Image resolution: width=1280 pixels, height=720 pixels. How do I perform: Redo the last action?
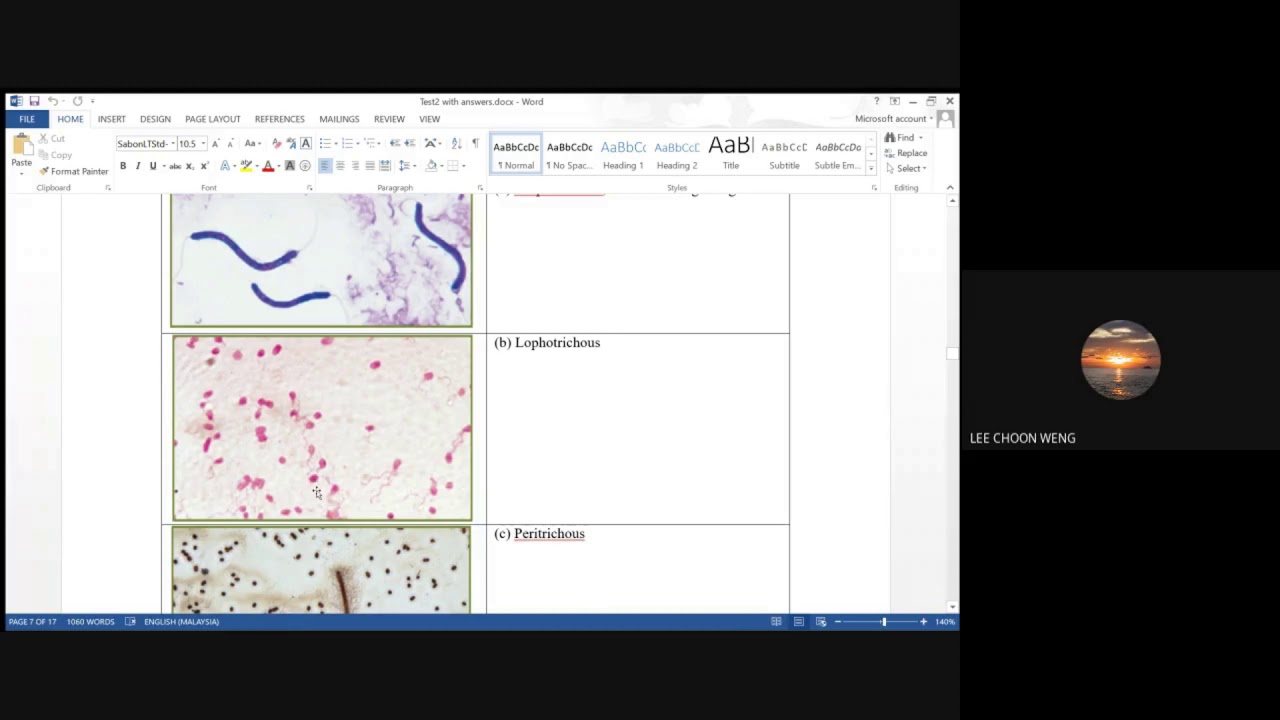pos(77,101)
